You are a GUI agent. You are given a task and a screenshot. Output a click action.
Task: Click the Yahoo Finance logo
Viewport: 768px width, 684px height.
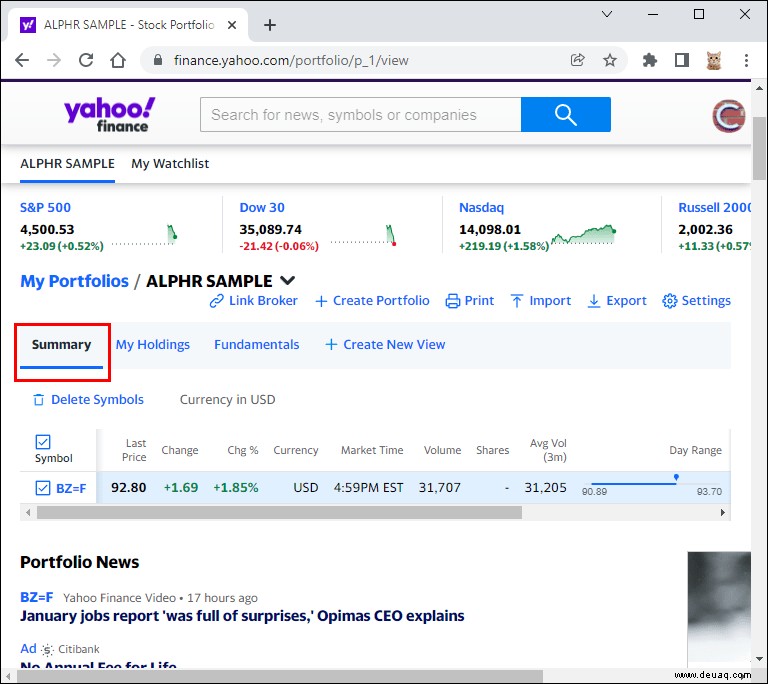click(110, 115)
